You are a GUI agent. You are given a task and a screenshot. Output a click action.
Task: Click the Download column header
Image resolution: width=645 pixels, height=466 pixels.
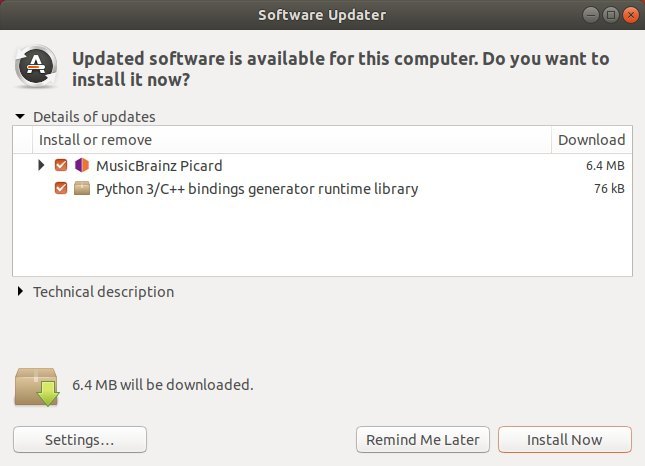click(x=592, y=140)
